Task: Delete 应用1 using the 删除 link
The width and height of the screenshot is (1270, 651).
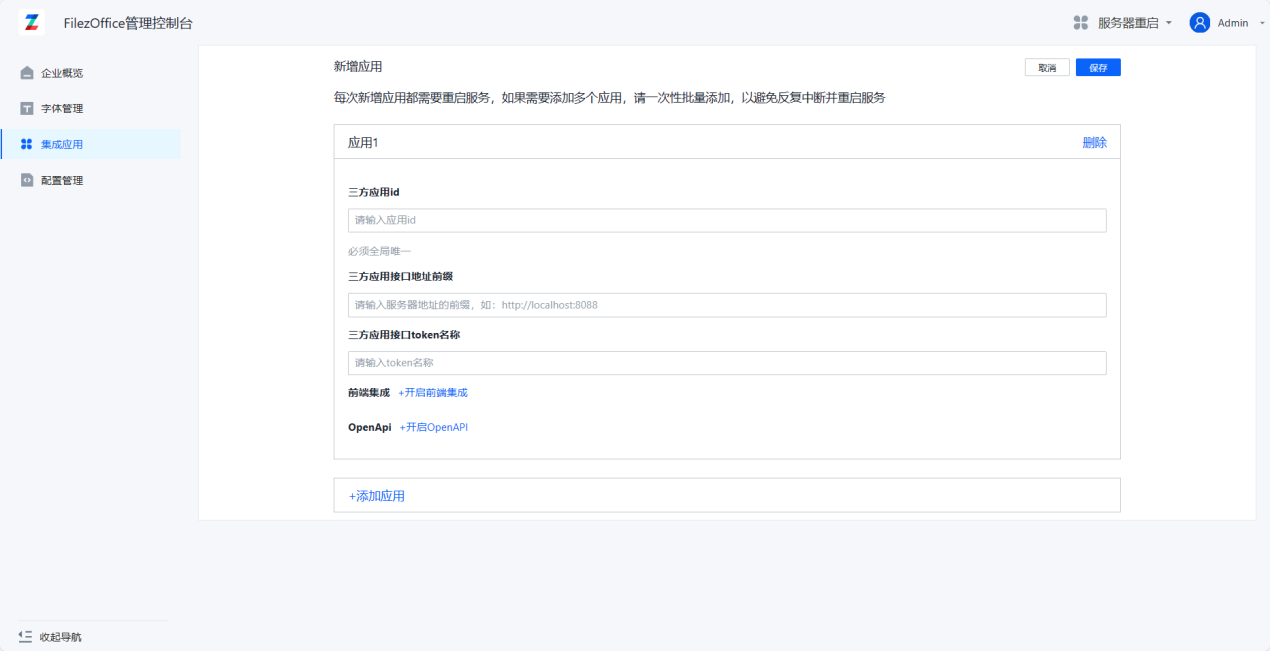Action: click(x=1094, y=142)
